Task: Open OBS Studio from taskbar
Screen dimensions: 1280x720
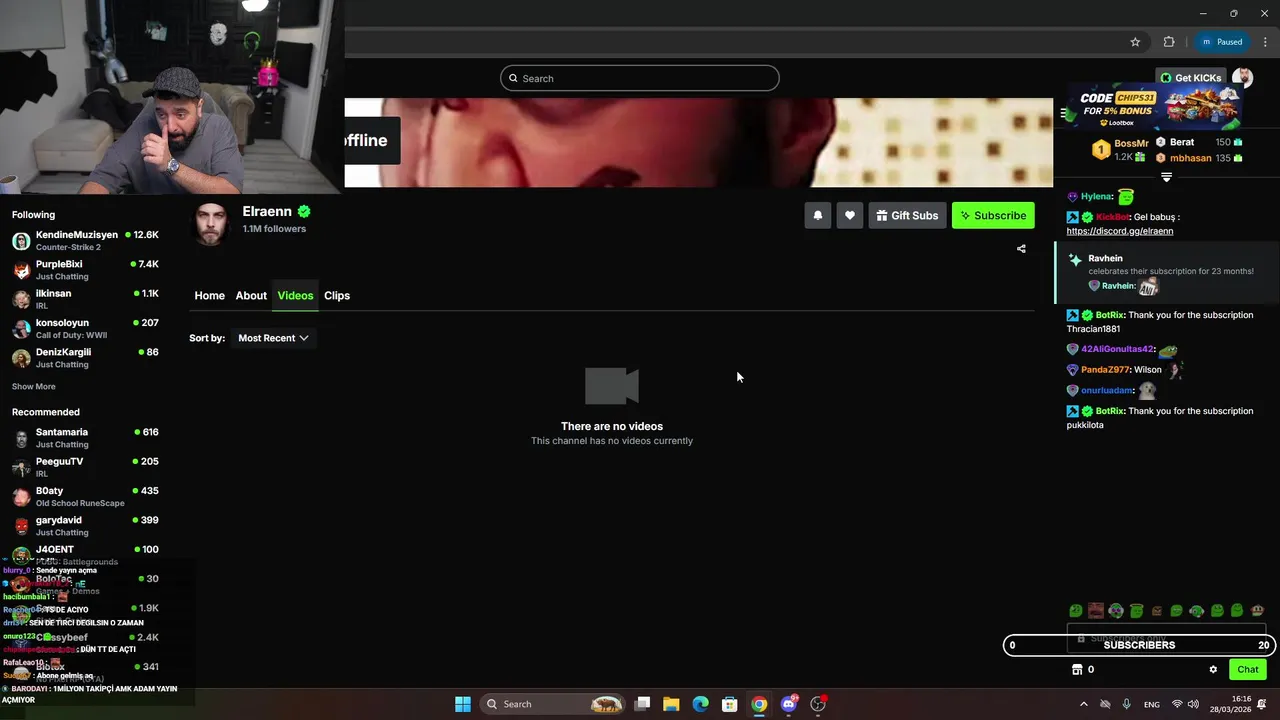Action: point(818,704)
